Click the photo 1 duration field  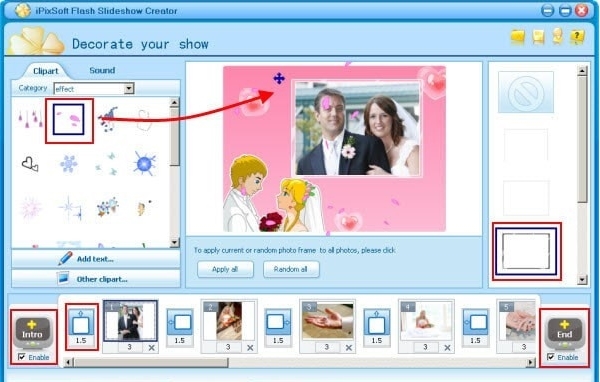click(x=130, y=347)
